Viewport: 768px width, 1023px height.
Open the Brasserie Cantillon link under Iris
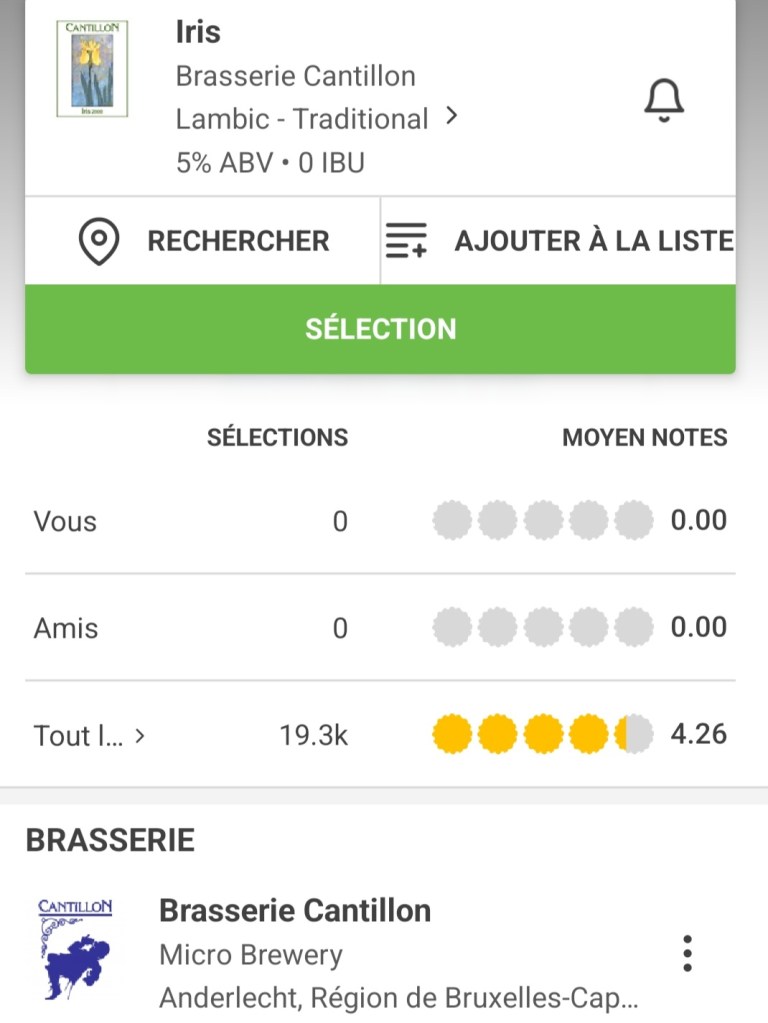click(x=295, y=76)
